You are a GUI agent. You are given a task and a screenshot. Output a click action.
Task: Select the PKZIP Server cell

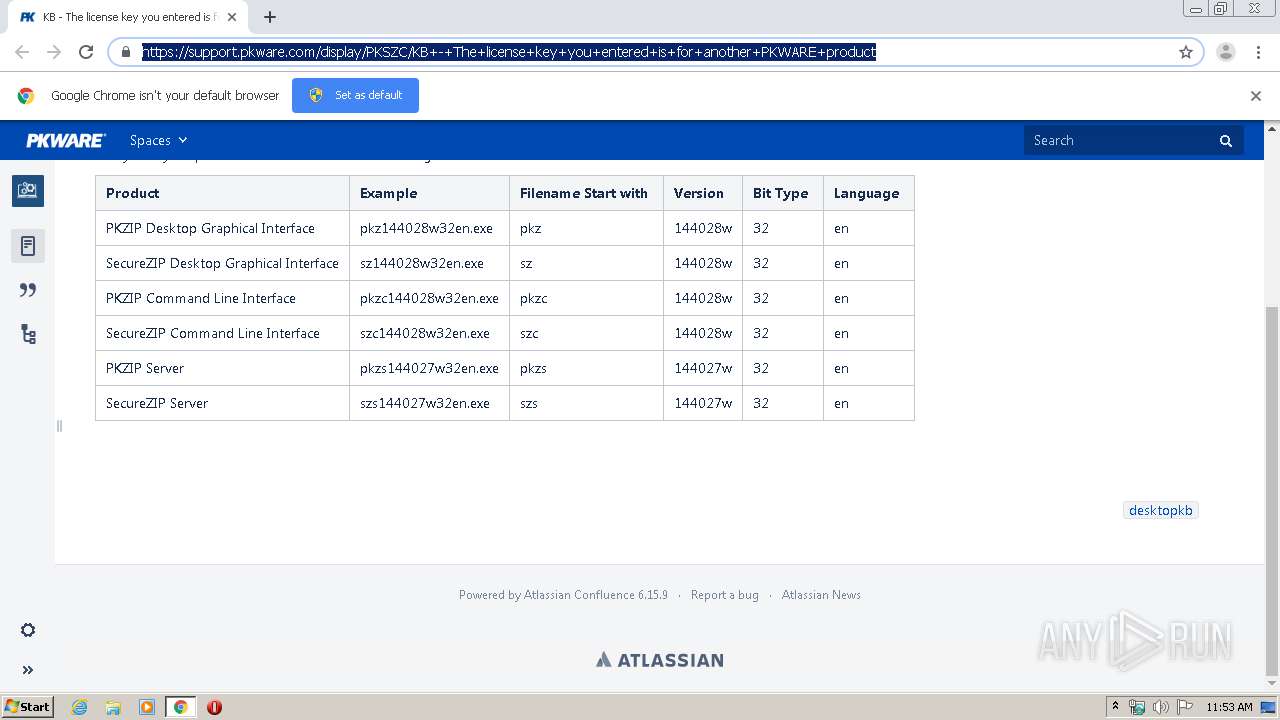[x=222, y=368]
